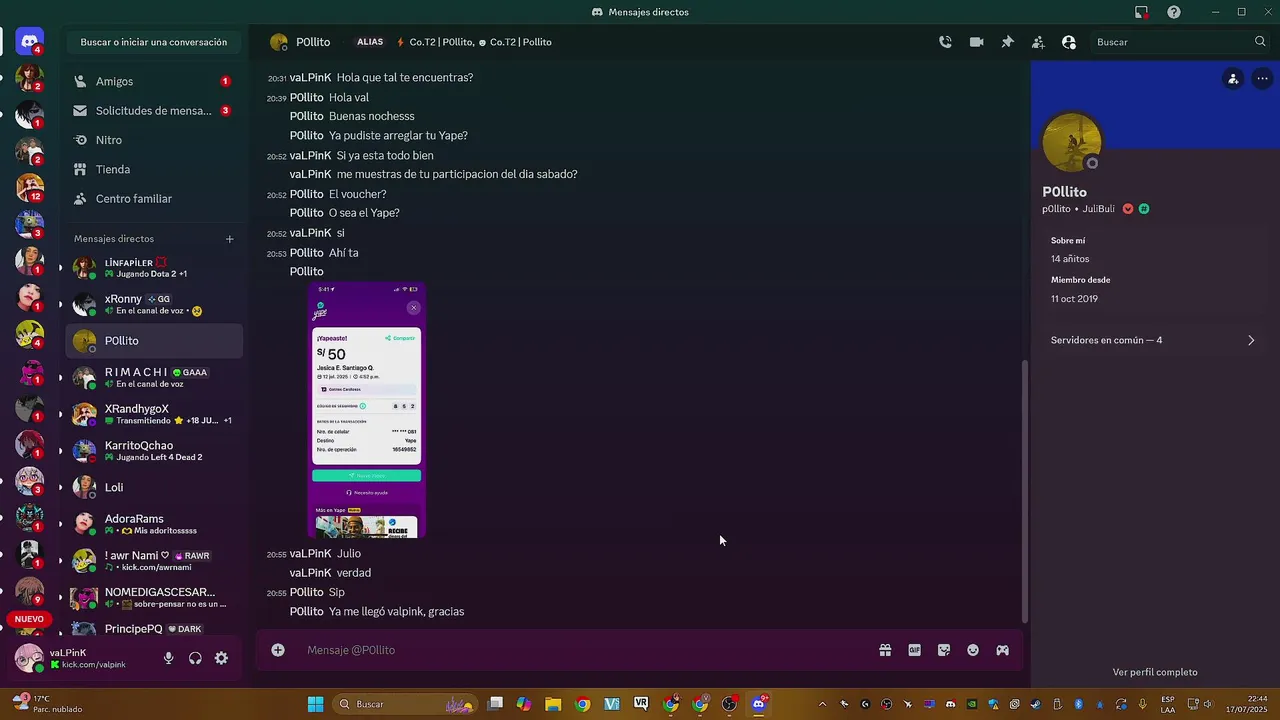Open user settings gear

[x=221, y=658]
